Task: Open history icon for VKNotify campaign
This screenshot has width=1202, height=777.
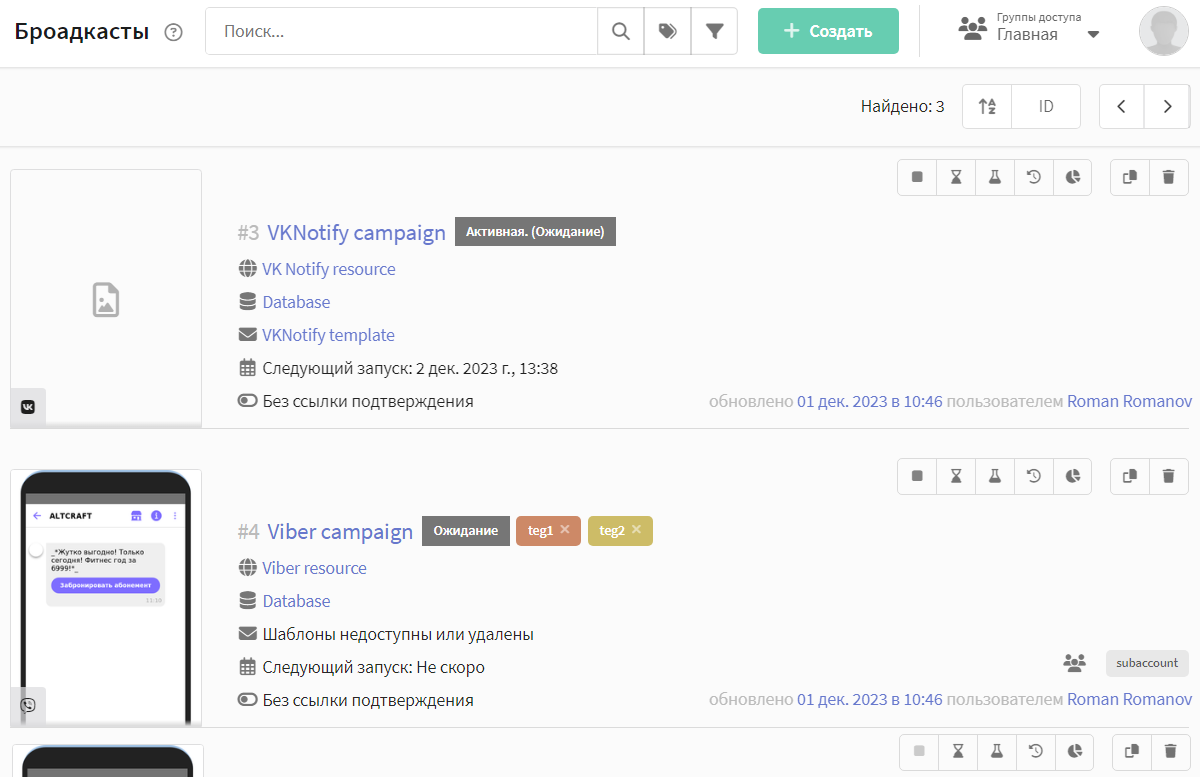Action: tap(1034, 177)
